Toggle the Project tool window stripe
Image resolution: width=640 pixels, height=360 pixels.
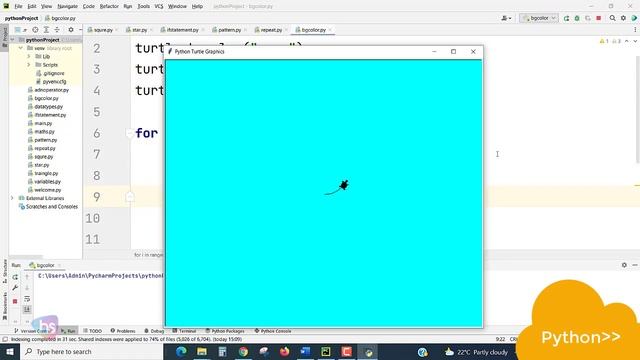4,37
